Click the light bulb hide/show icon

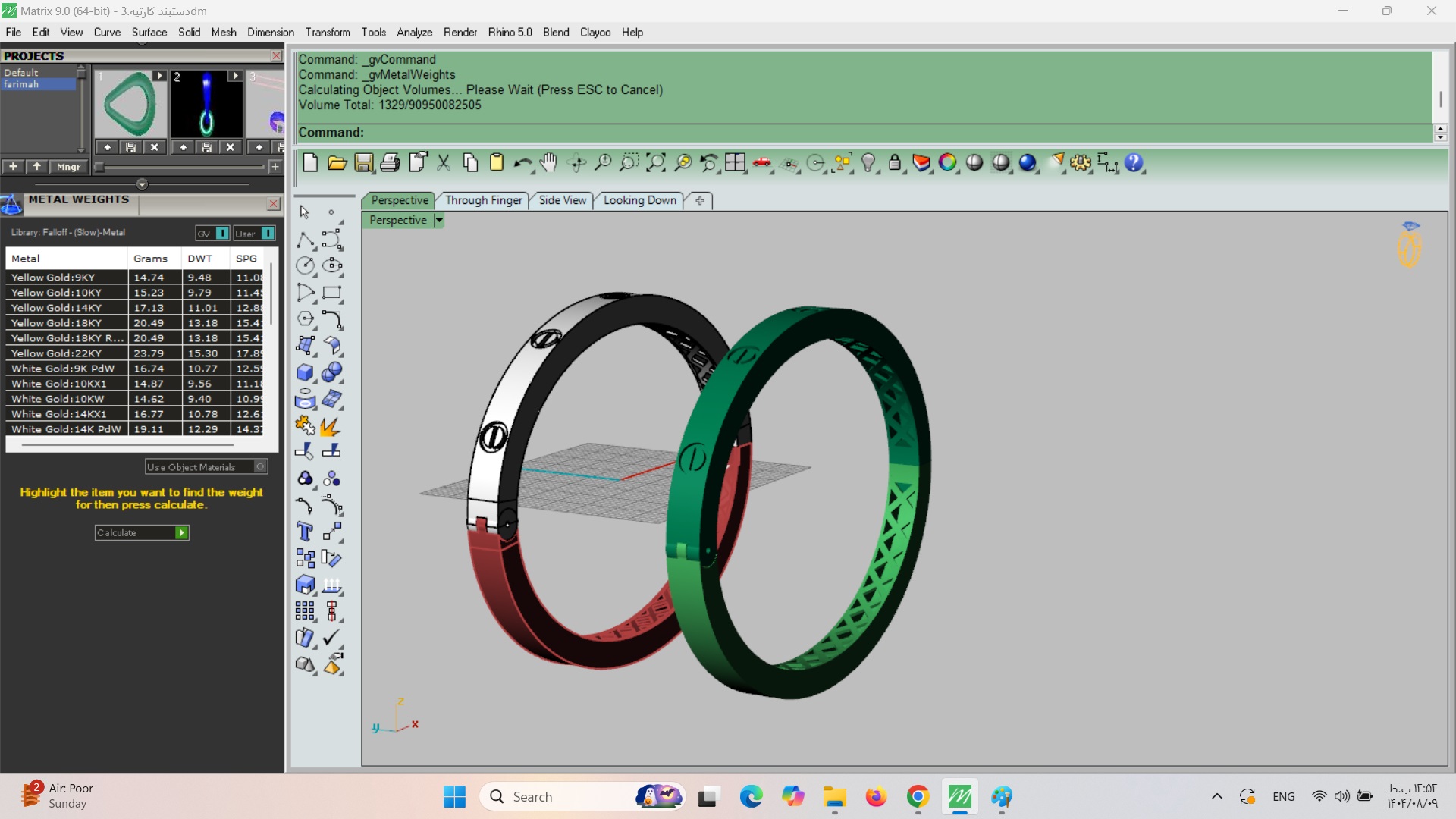click(x=868, y=162)
